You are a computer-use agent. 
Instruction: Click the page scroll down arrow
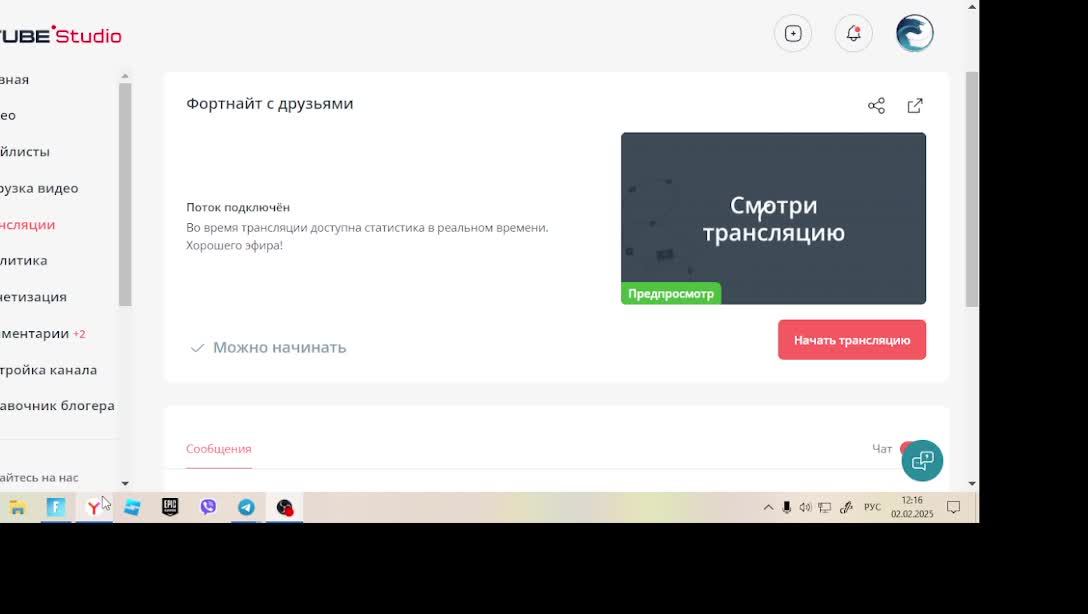(x=972, y=483)
